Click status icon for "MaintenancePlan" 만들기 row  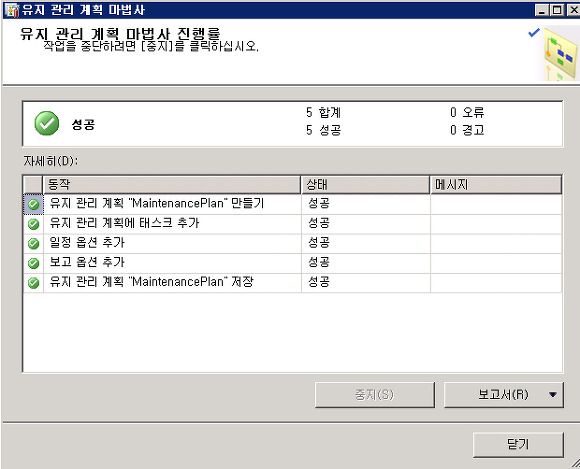pyautogui.click(x=33, y=204)
